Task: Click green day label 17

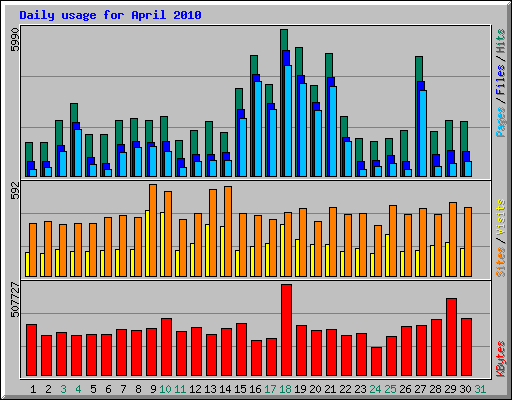Action: [270, 389]
